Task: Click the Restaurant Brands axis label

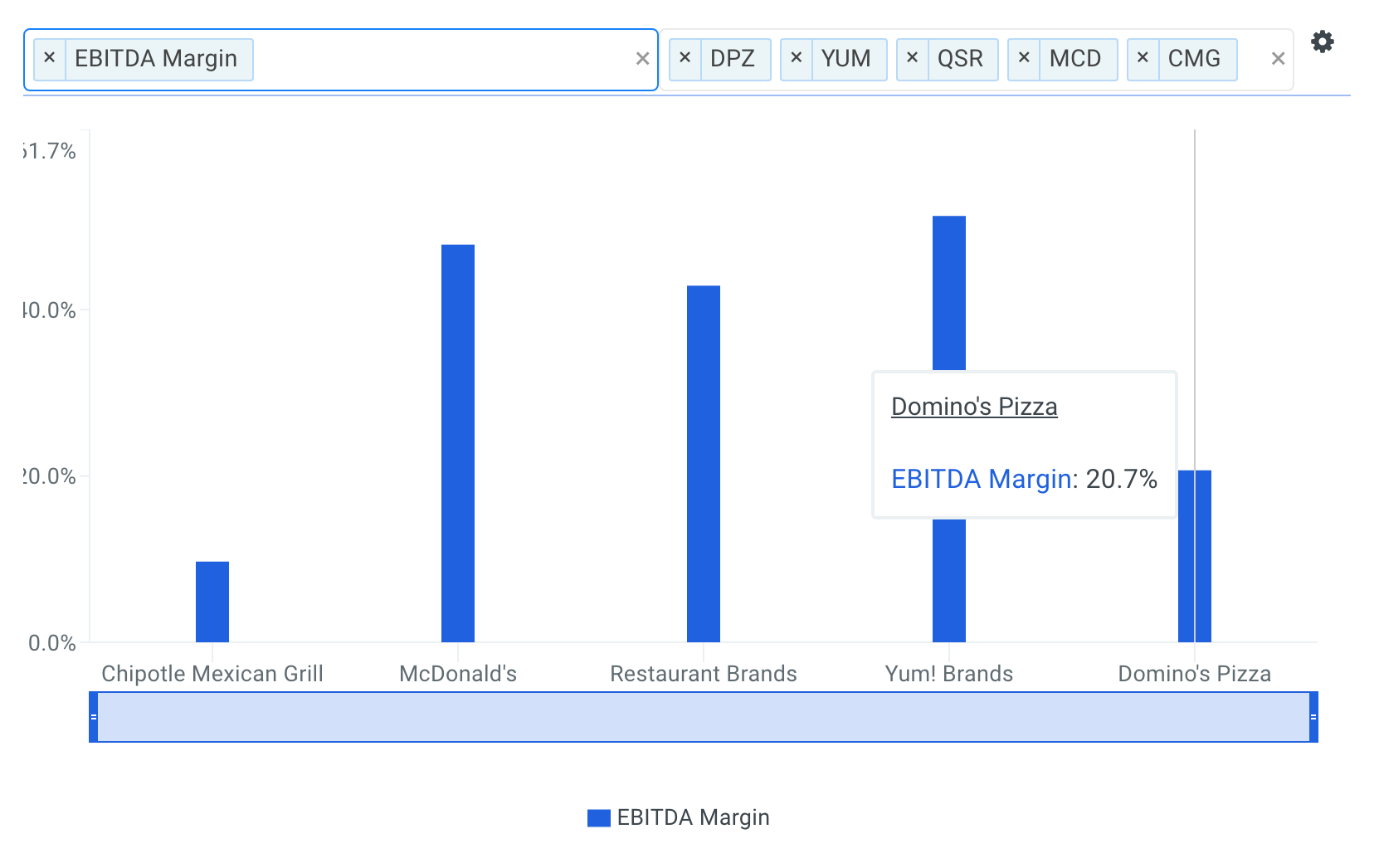Action: pyautogui.click(x=704, y=674)
